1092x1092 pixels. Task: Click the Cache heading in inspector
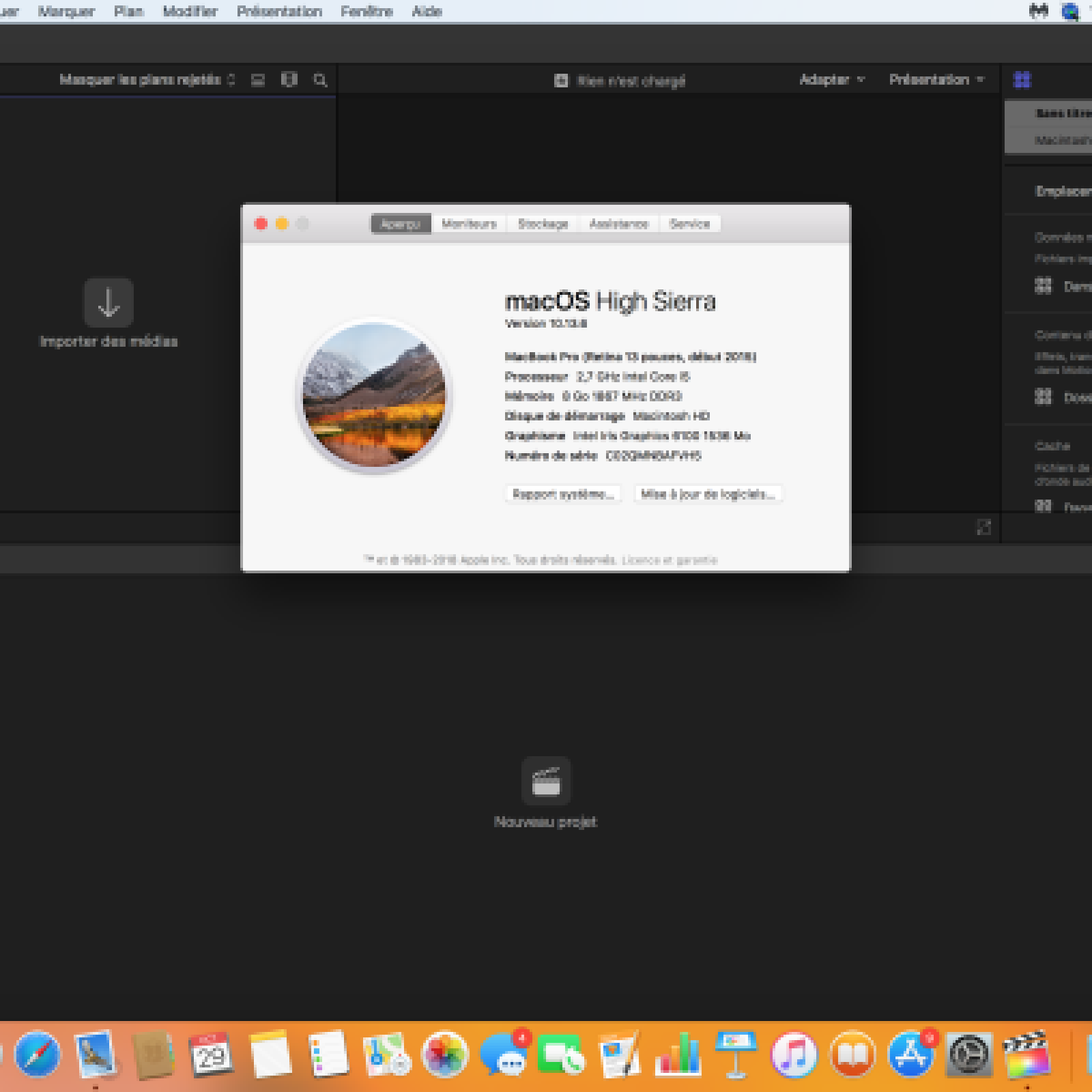[1052, 446]
